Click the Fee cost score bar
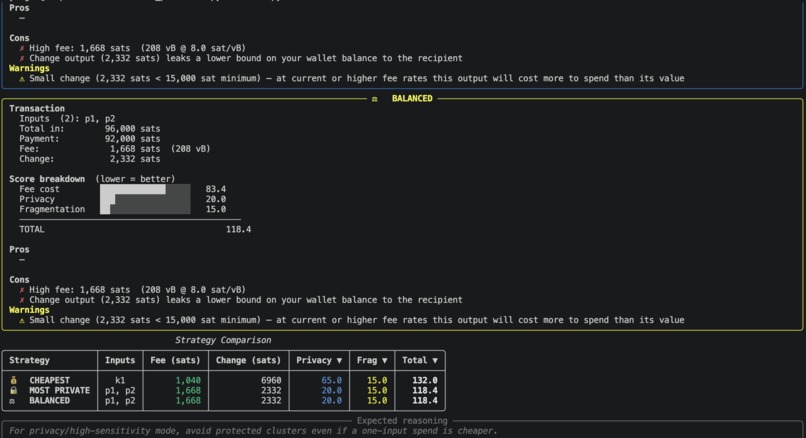Viewport: 806px width, 438px height. [x=145, y=189]
